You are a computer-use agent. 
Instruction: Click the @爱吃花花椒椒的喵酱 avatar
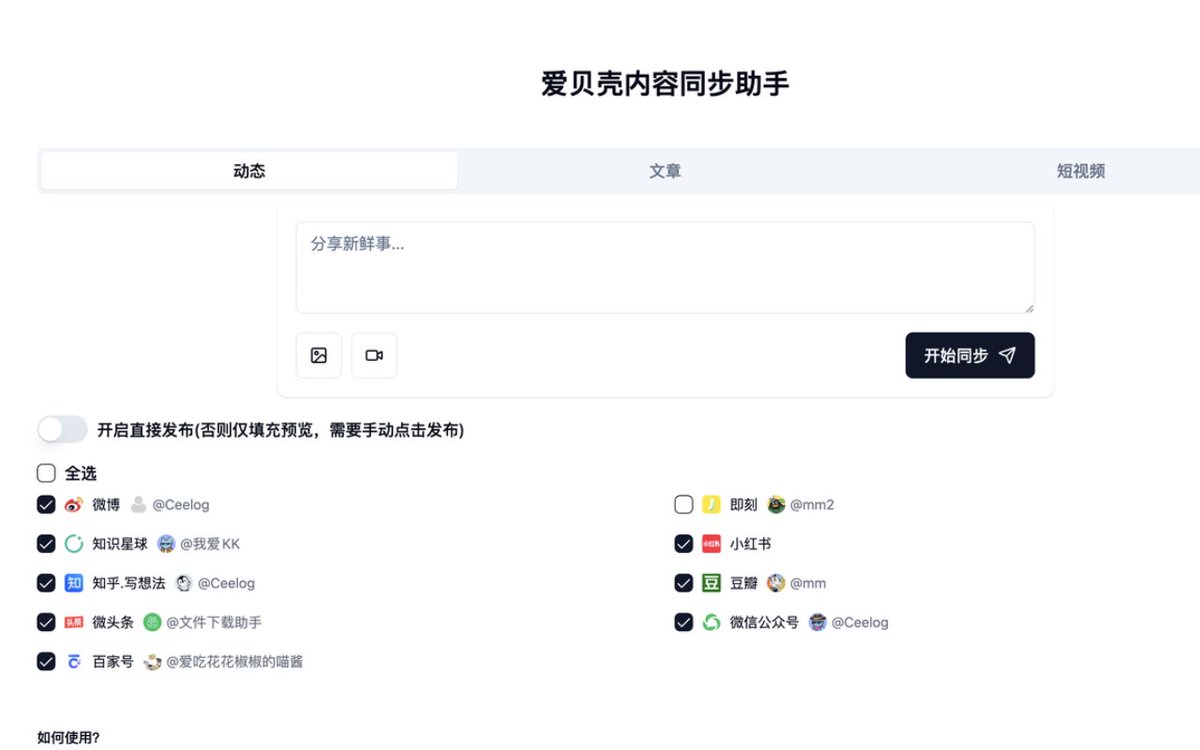(x=152, y=661)
